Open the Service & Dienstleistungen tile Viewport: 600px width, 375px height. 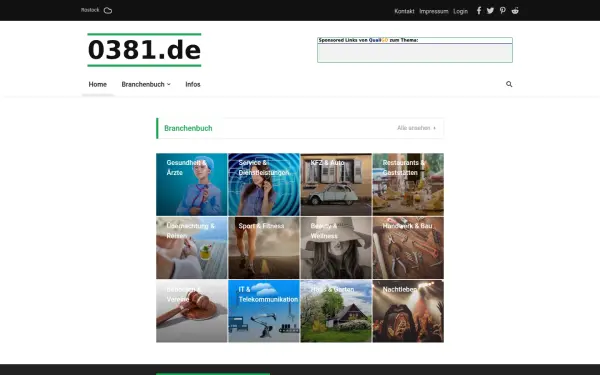tap(264, 184)
